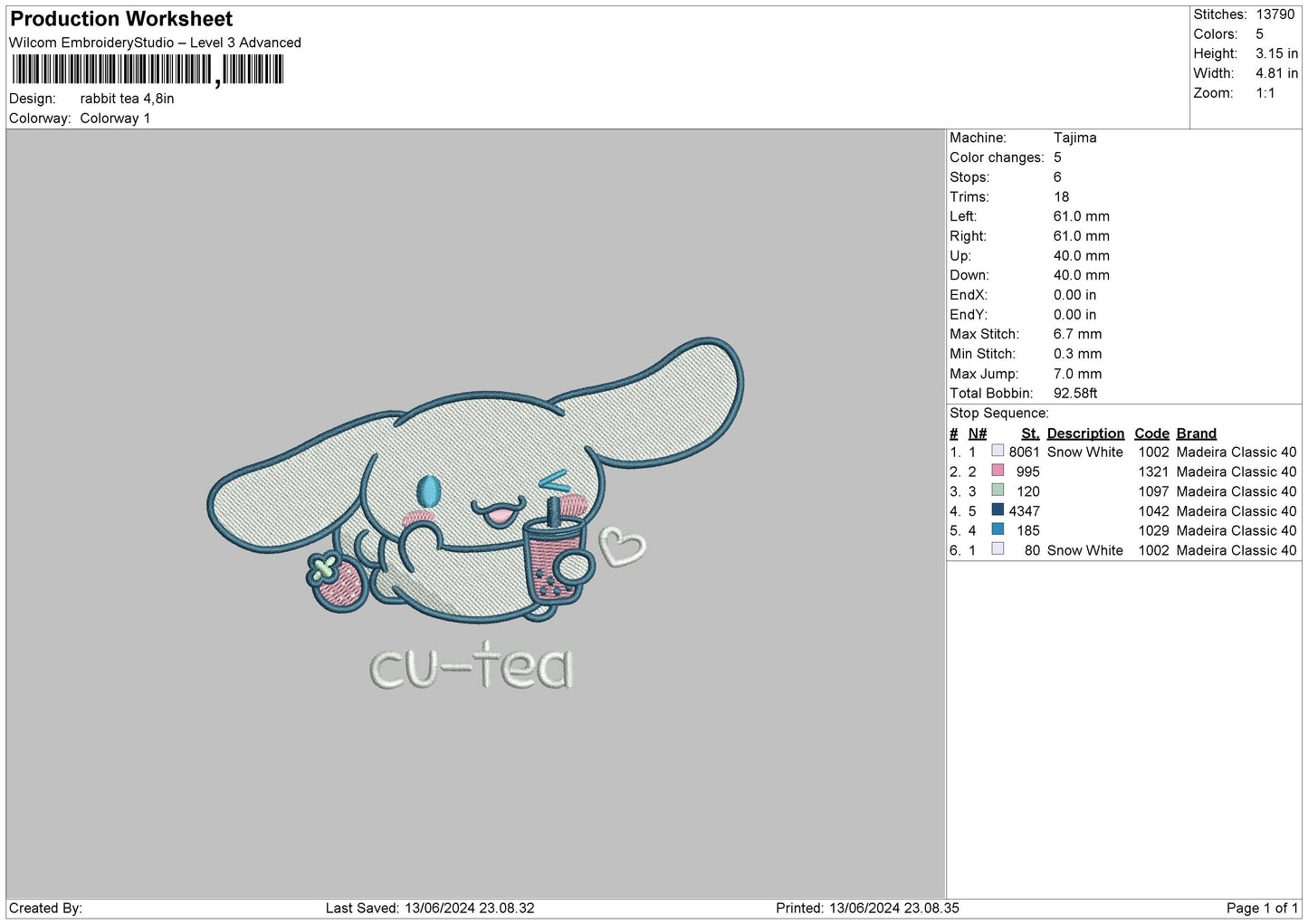Click the Left value 61.0 mm
This screenshot has height=924, width=1308.
(x=1081, y=216)
